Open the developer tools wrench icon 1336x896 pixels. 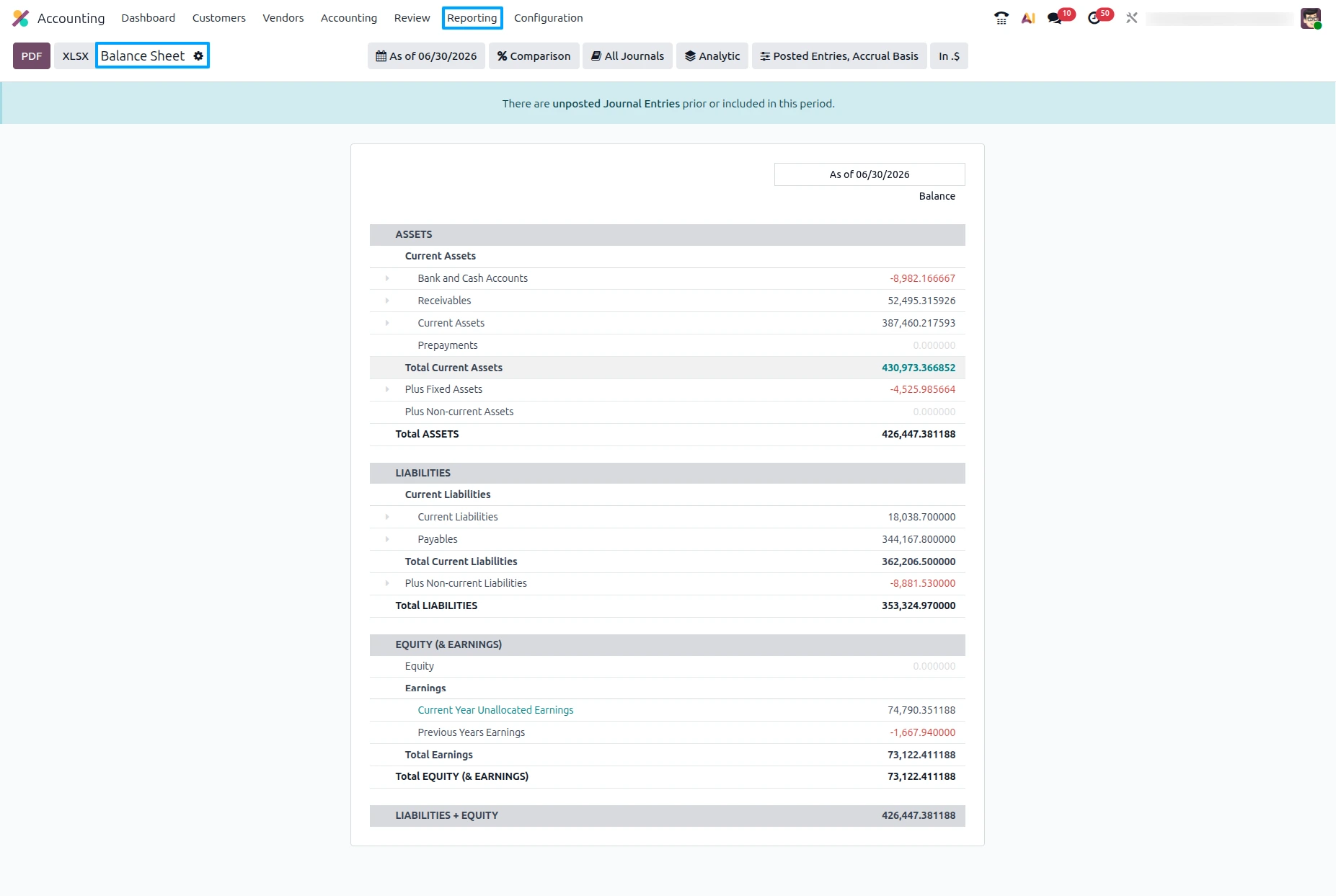[1132, 18]
